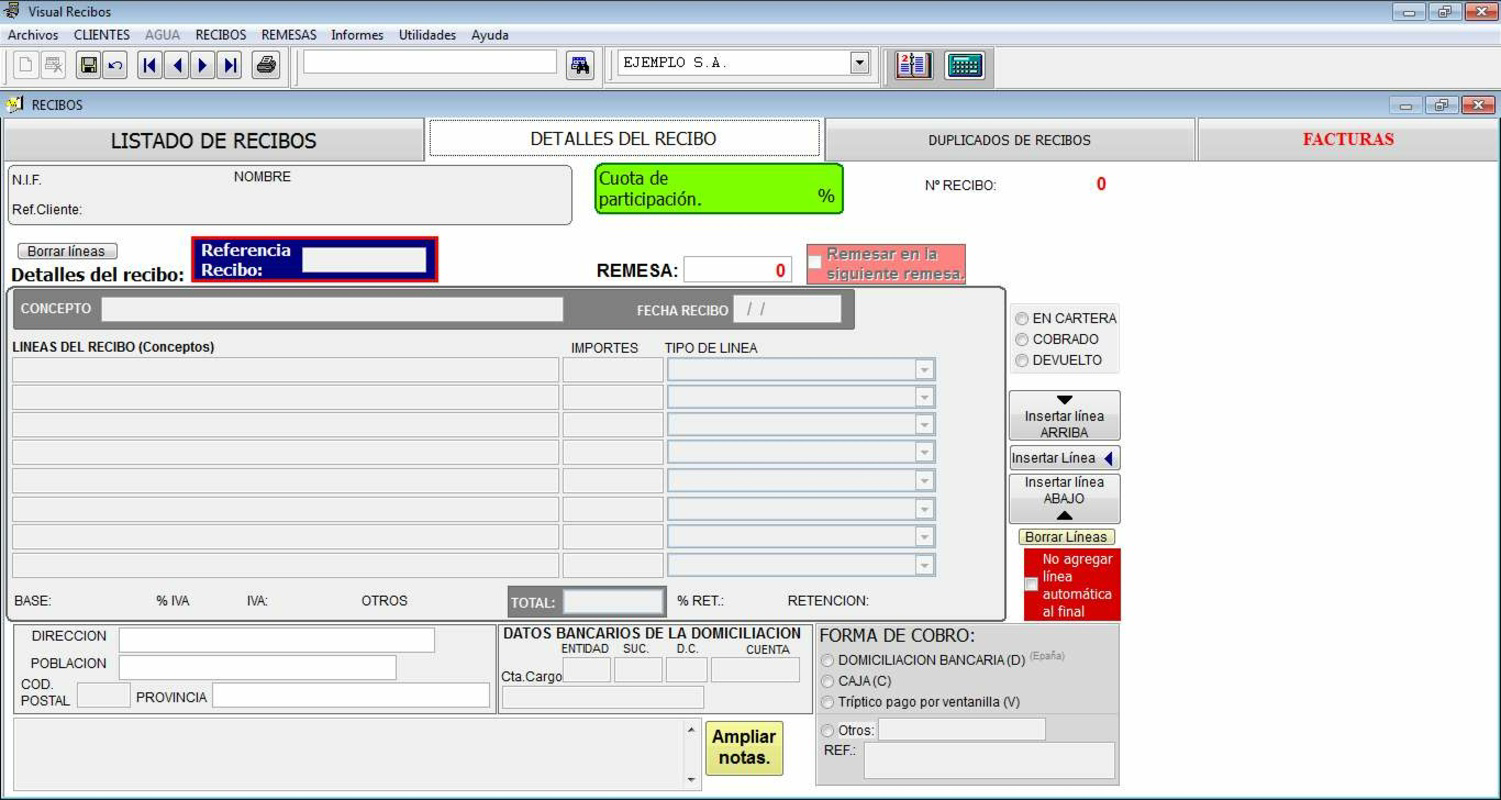Switch to DUPLICADOS DE RECIBOS tab
Viewport: 1501px width, 800px height.
coord(1009,141)
